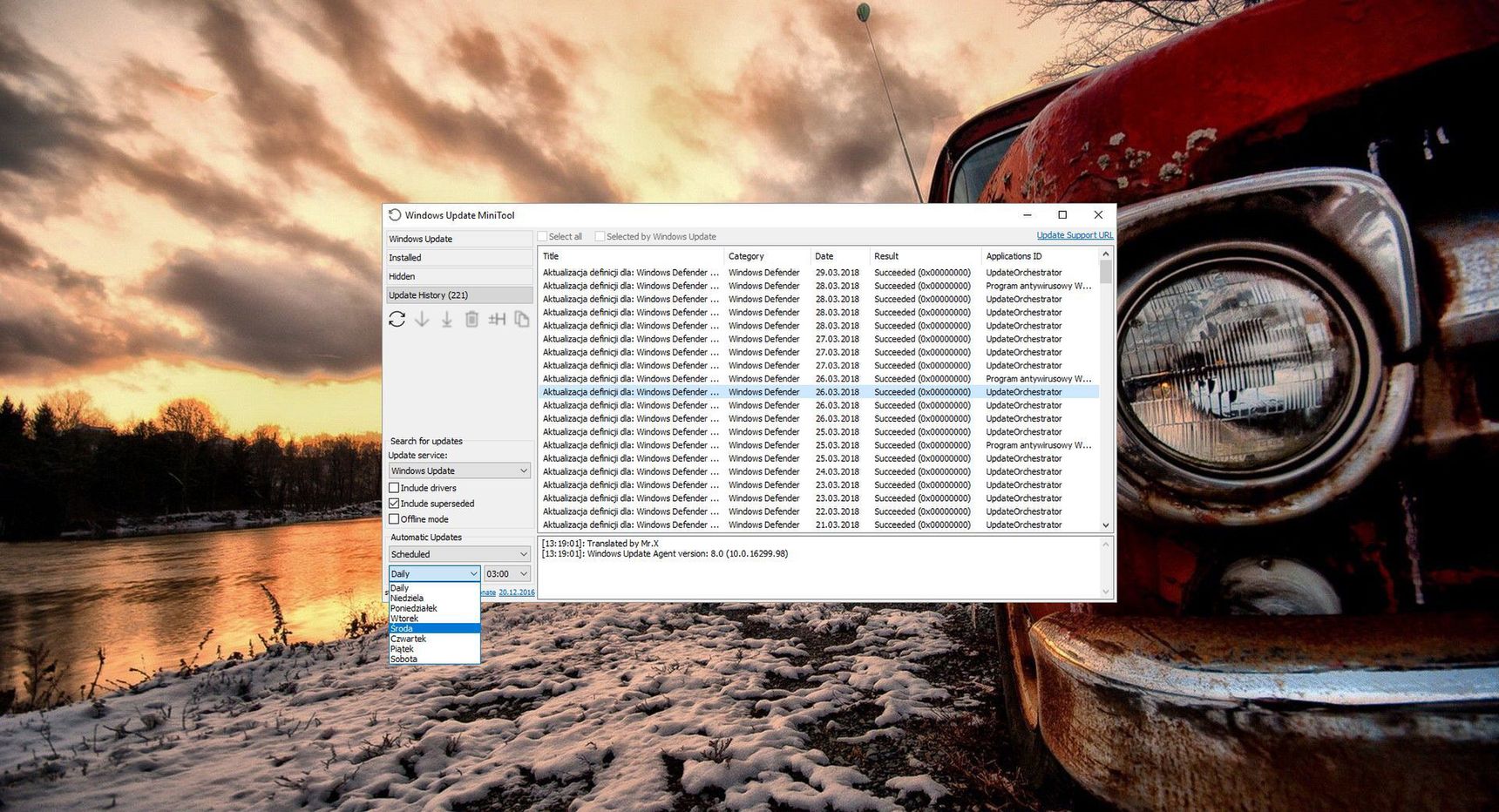Enable Include drivers checkbox

pyautogui.click(x=394, y=488)
